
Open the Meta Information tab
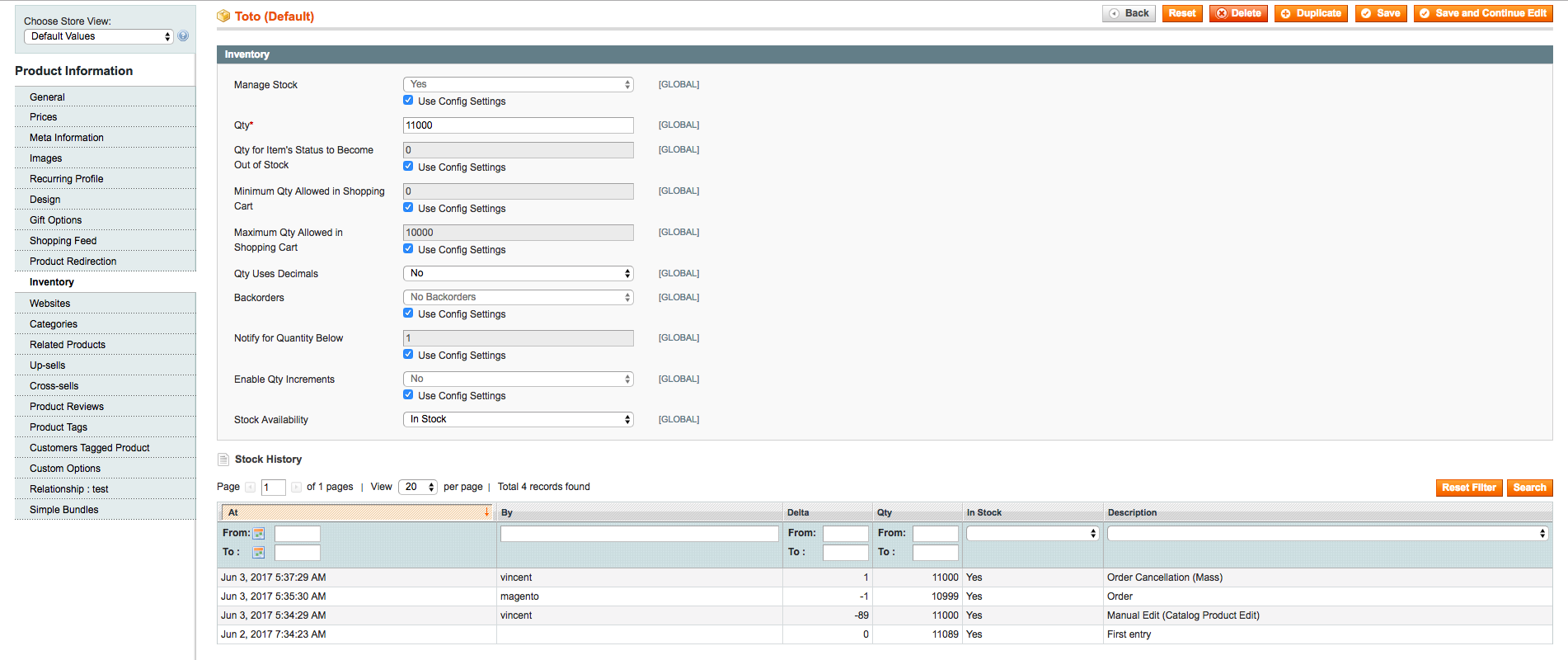(x=106, y=138)
